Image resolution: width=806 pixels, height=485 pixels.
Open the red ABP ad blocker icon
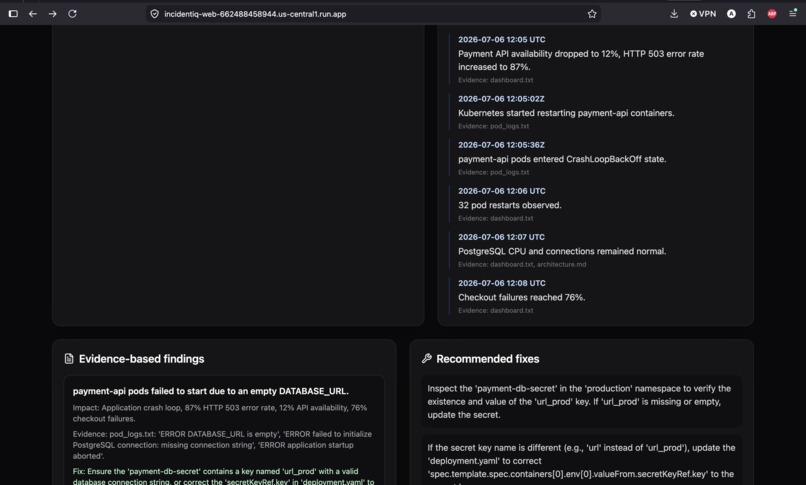(x=772, y=14)
